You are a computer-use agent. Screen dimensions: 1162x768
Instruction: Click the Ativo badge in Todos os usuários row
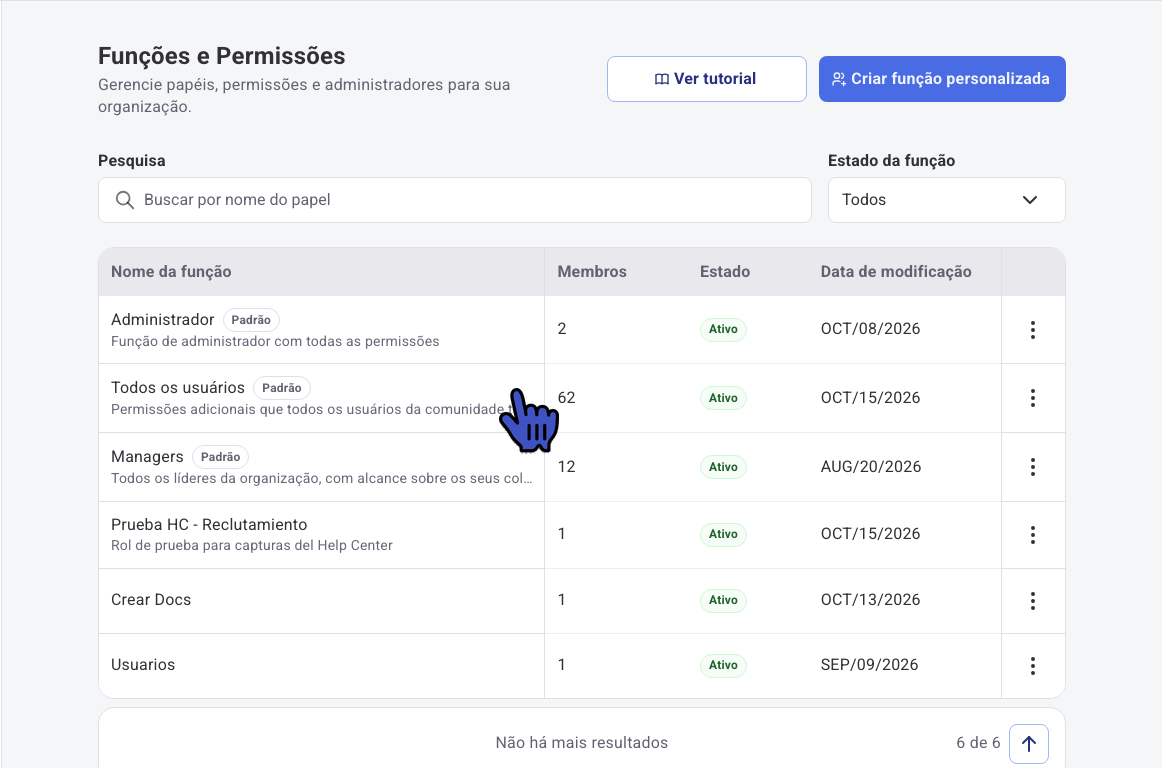[x=723, y=398]
